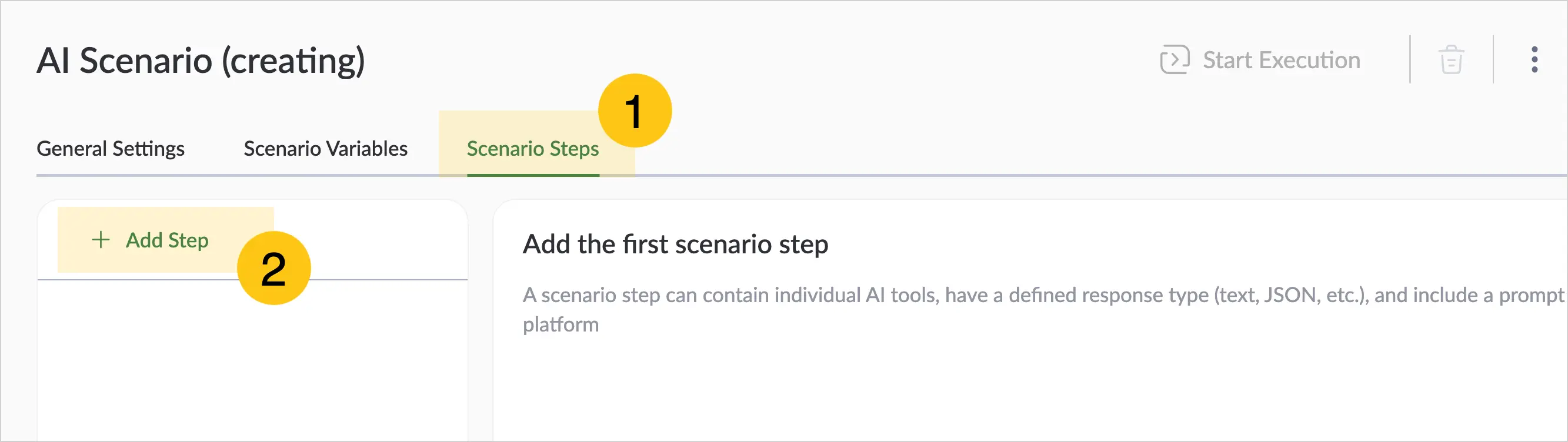Screen dimensions: 1568x442
Task: Click the word 'platform' in the description
Action: 561,325
